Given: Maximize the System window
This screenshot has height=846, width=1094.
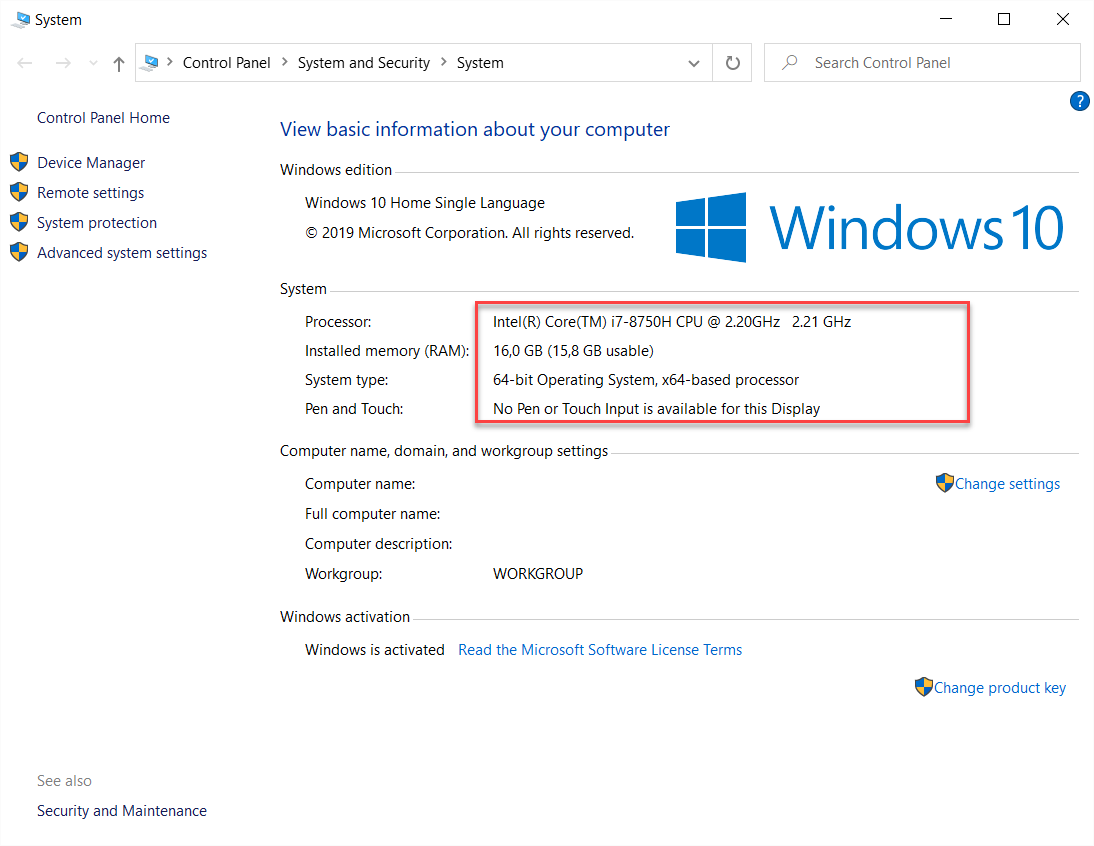Looking at the screenshot, I should click(1004, 20).
